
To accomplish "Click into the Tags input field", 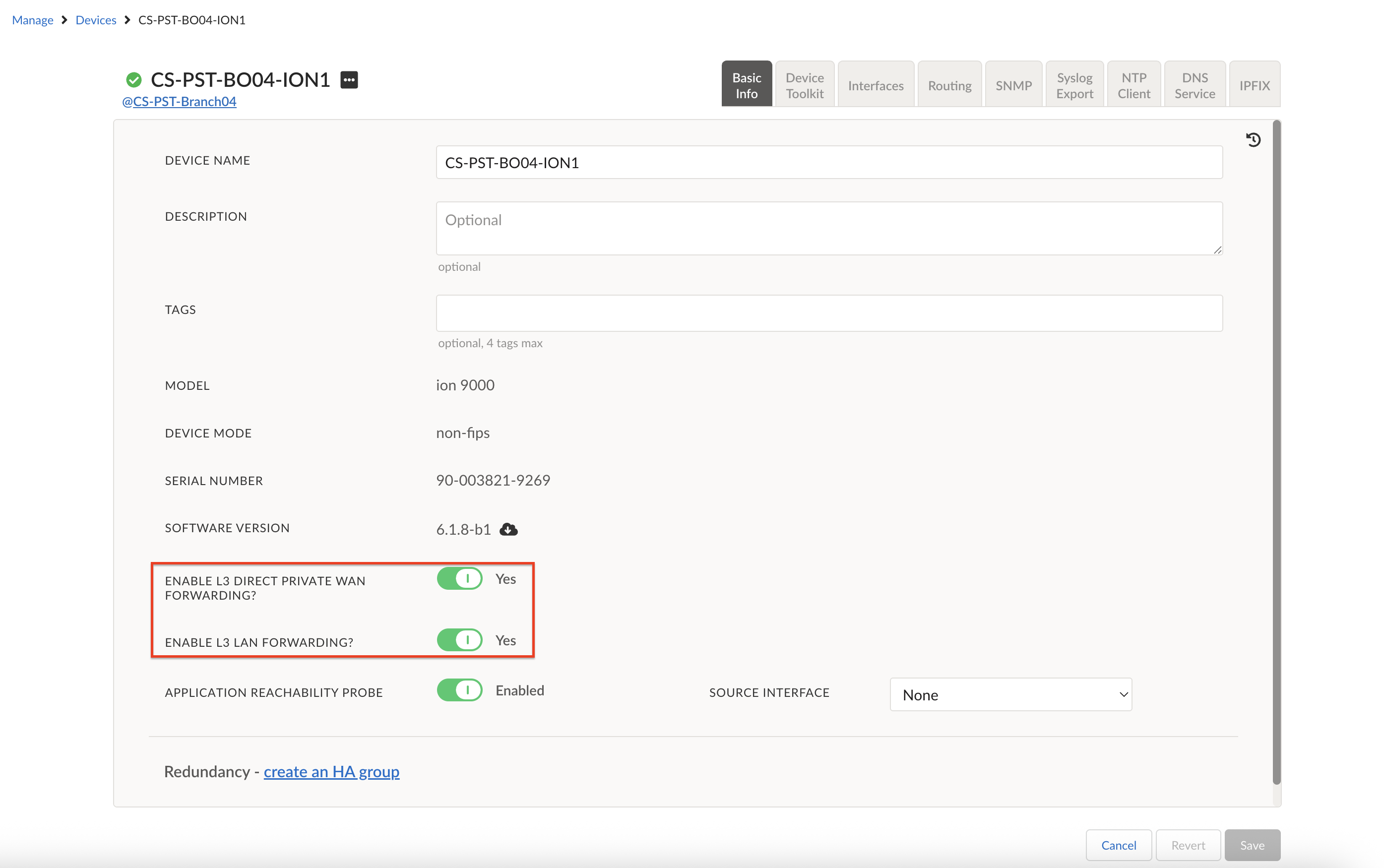I will [829, 313].
